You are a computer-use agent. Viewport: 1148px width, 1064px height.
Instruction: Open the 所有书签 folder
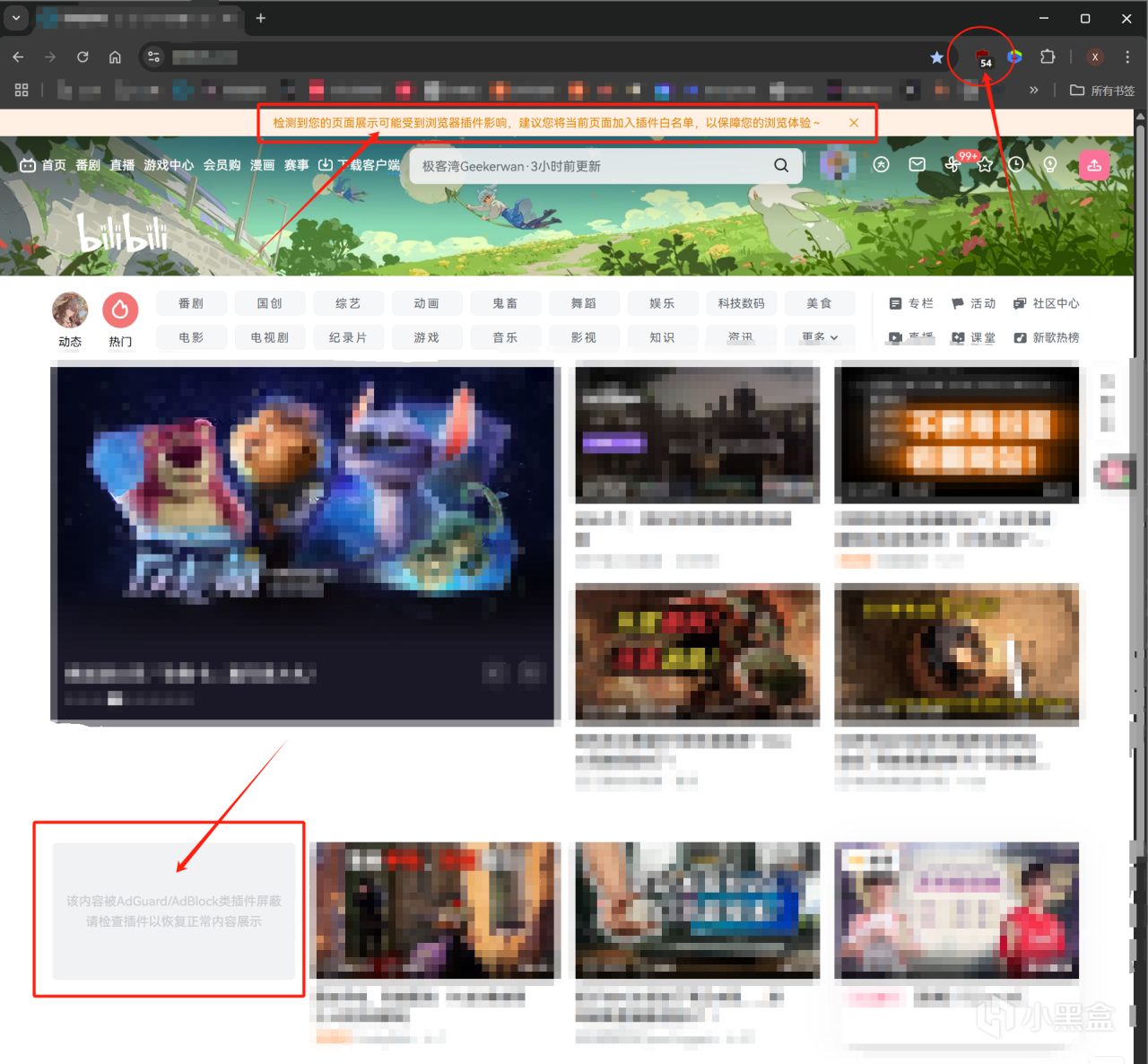tap(1102, 90)
